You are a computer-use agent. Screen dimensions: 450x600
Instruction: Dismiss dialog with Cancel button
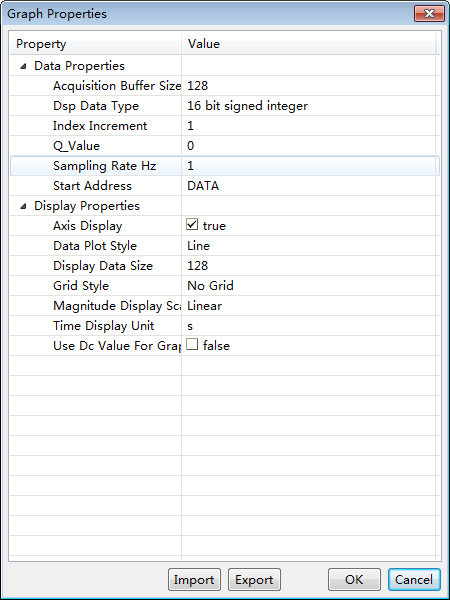[414, 580]
